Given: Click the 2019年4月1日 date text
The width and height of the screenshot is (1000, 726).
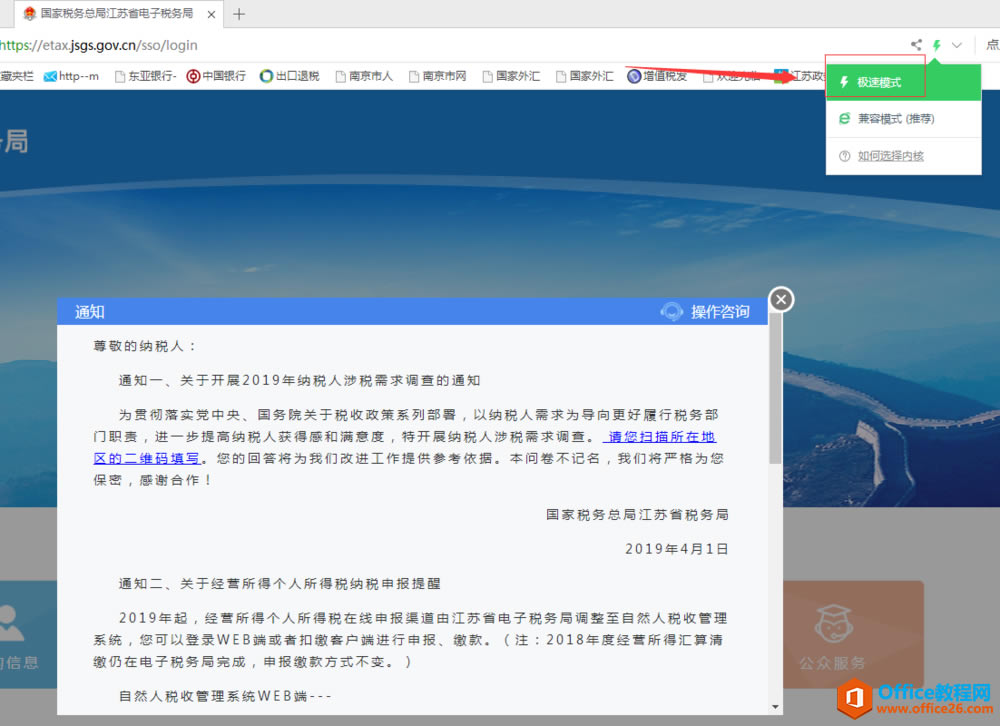Looking at the screenshot, I should pos(676,549).
